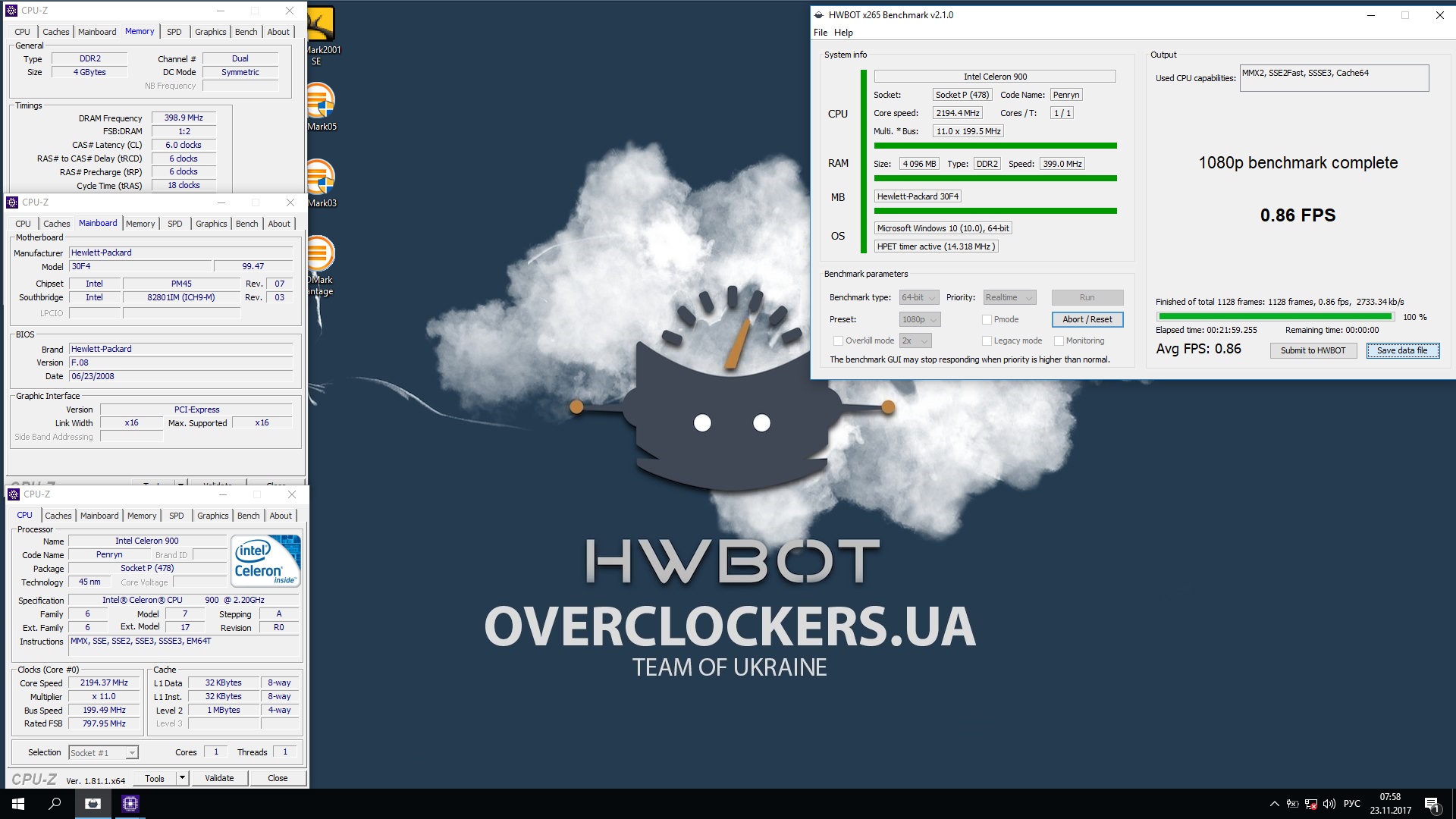1456x819 pixels.
Task: Click Close button in bottom CPU-Z window
Action: click(x=278, y=778)
